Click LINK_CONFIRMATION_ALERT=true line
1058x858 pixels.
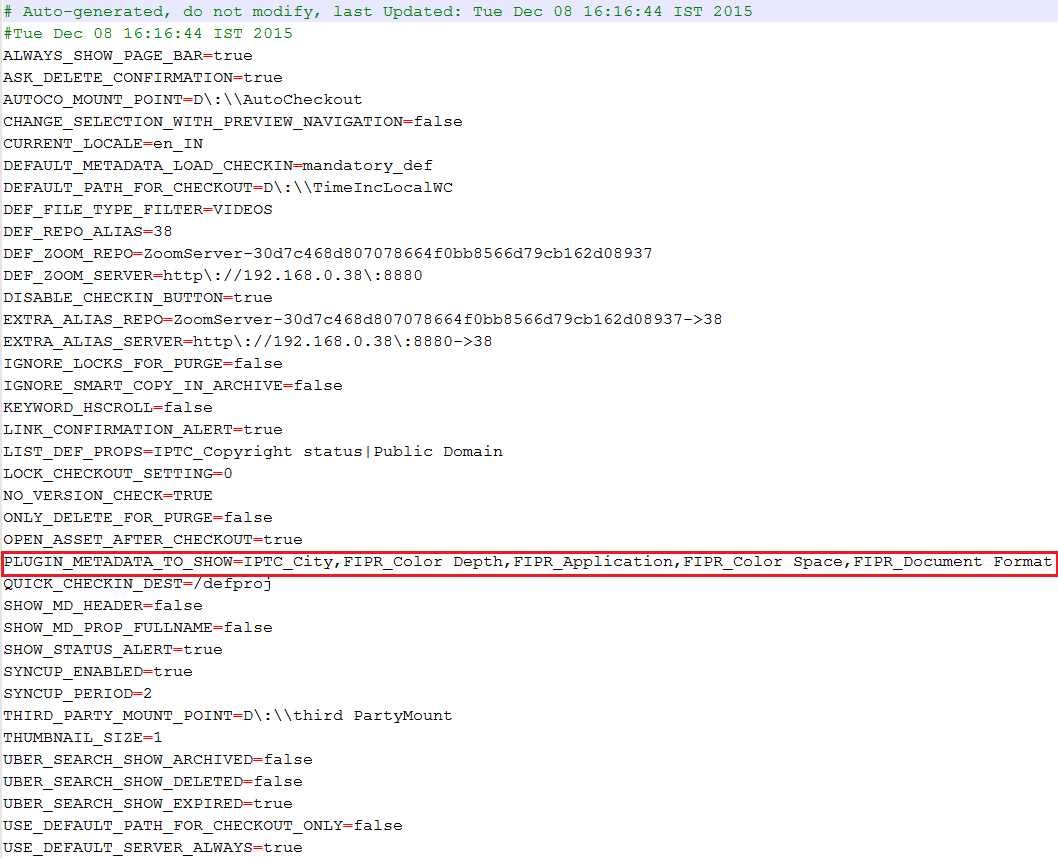click(142, 430)
